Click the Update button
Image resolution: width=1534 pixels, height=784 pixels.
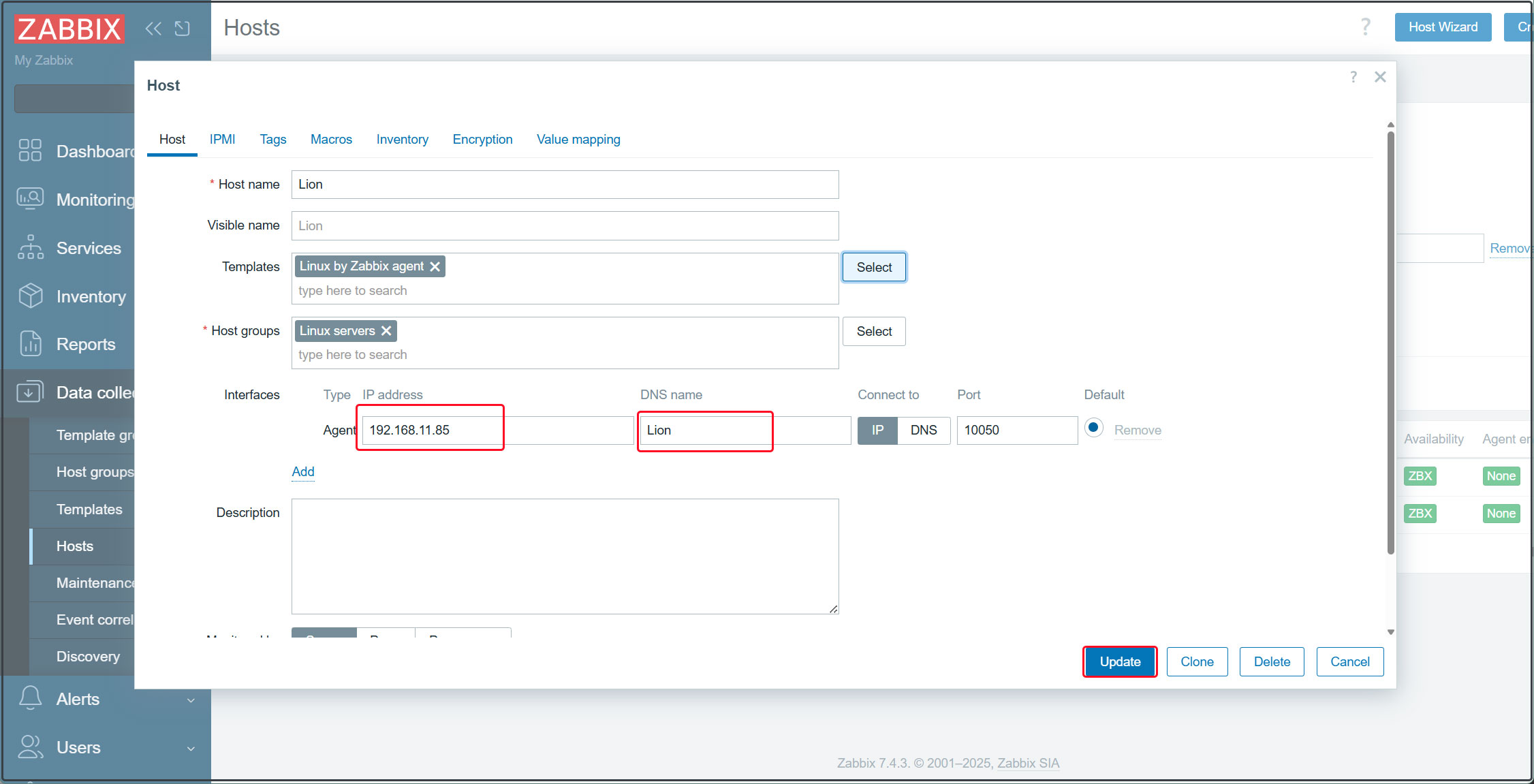point(1119,661)
